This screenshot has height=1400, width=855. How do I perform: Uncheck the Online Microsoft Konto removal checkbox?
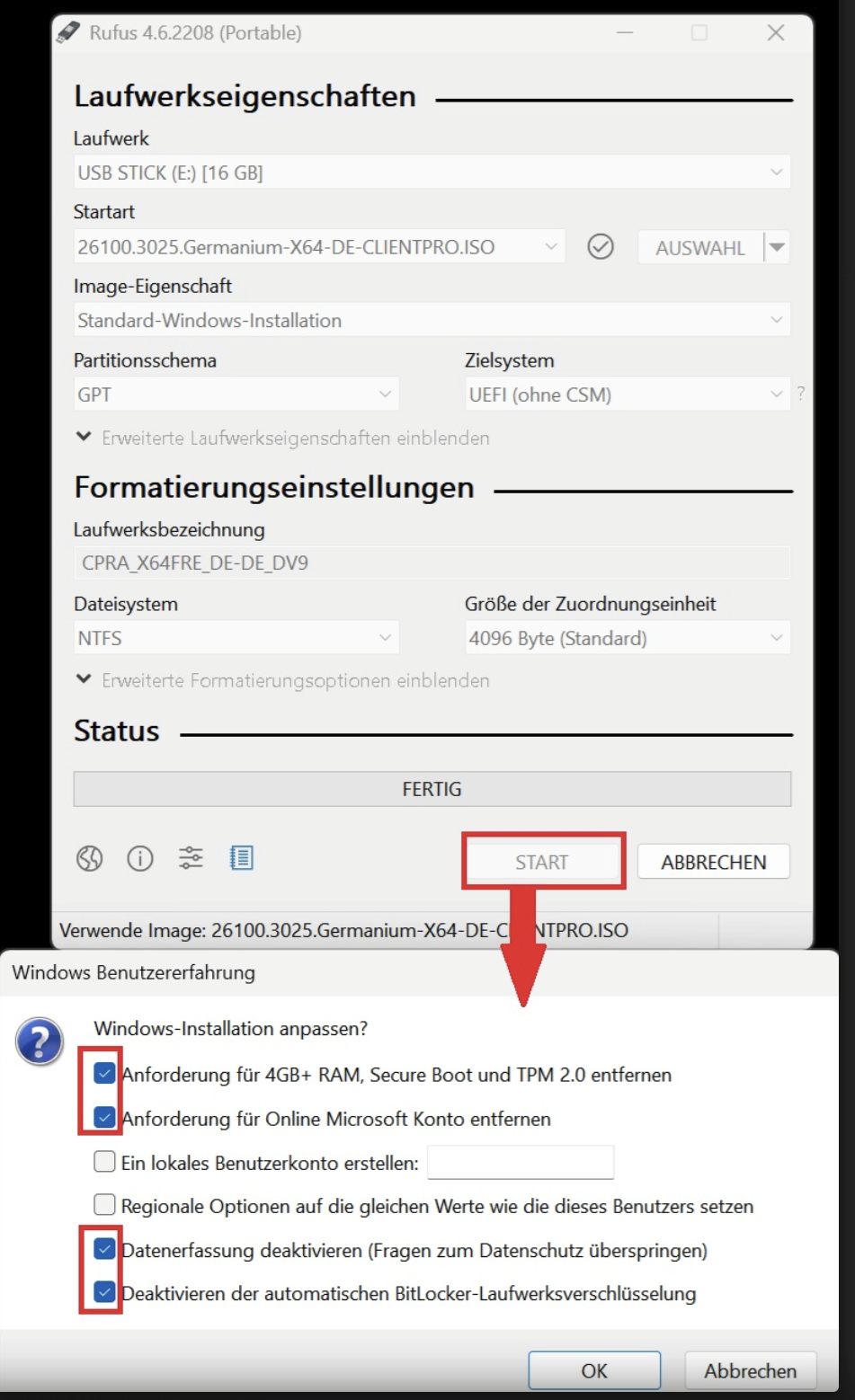point(105,1118)
